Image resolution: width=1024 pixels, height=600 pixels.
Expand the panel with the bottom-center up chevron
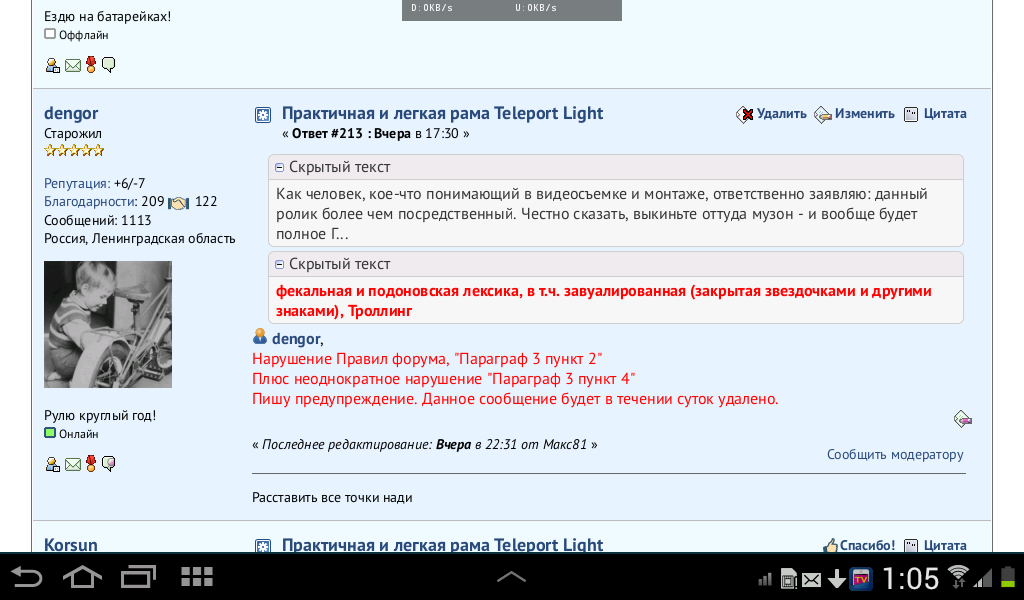[x=511, y=577]
